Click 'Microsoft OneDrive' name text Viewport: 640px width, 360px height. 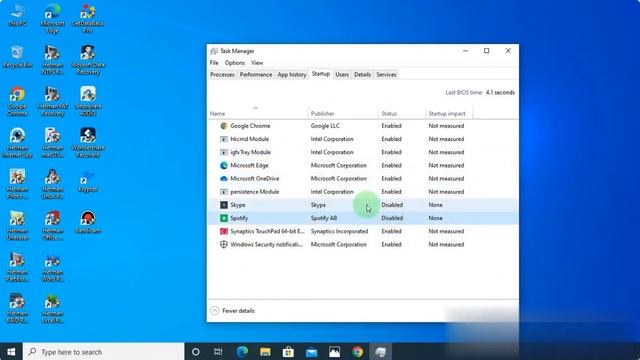(x=255, y=178)
